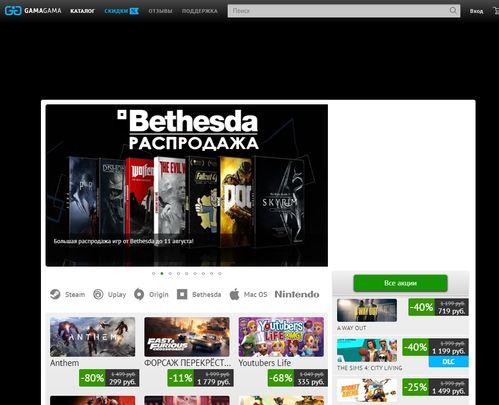Select the last carousel slide dot
Viewport: 499px width, 405px height.
pyautogui.click(x=220, y=273)
